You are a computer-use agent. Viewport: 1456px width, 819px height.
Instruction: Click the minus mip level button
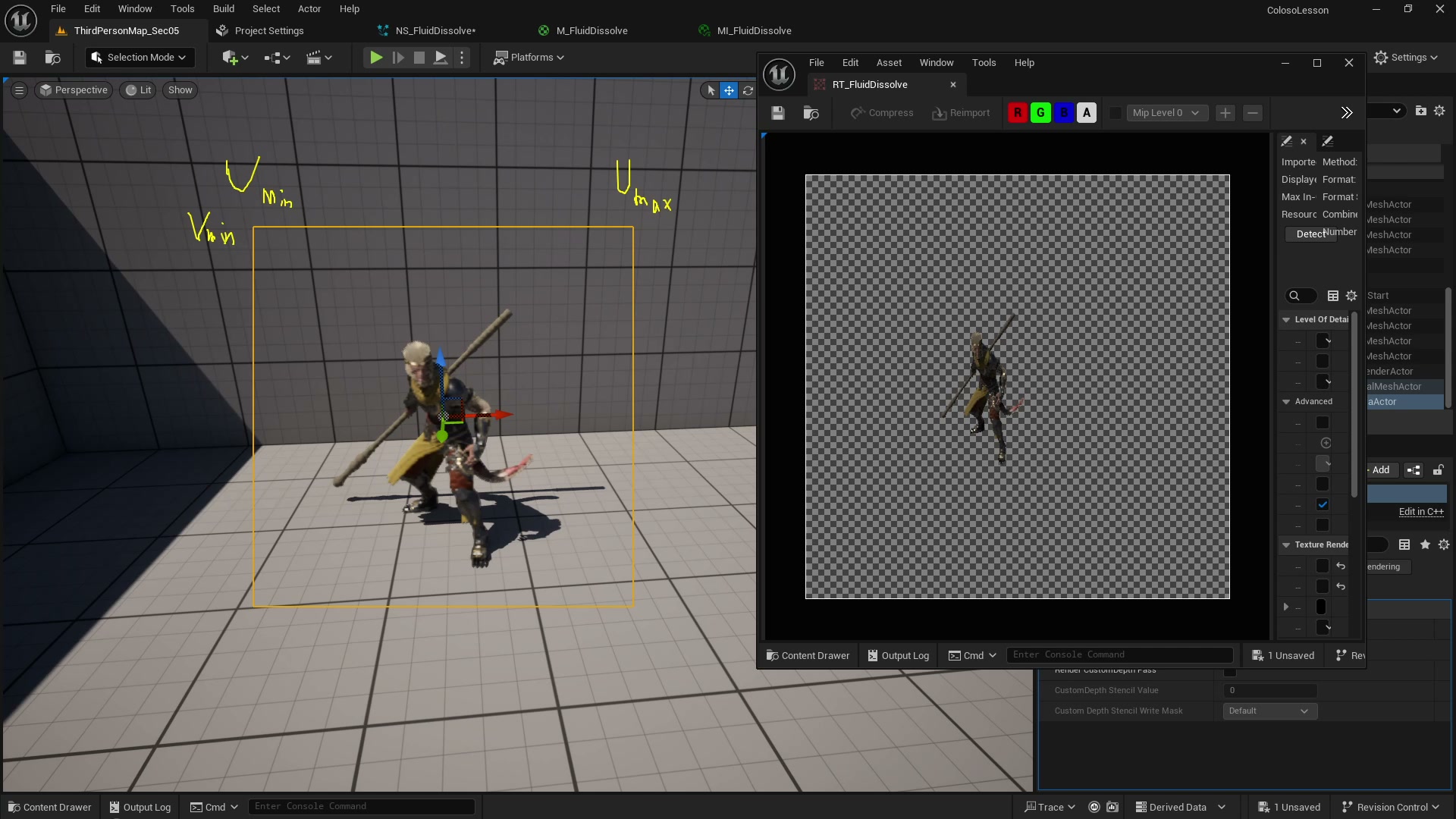[x=1253, y=113]
